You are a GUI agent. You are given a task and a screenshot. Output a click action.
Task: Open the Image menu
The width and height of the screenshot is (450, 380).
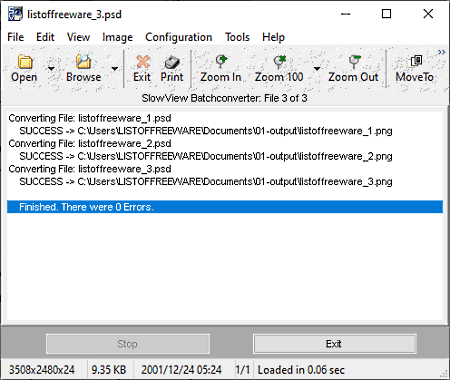pyautogui.click(x=117, y=37)
